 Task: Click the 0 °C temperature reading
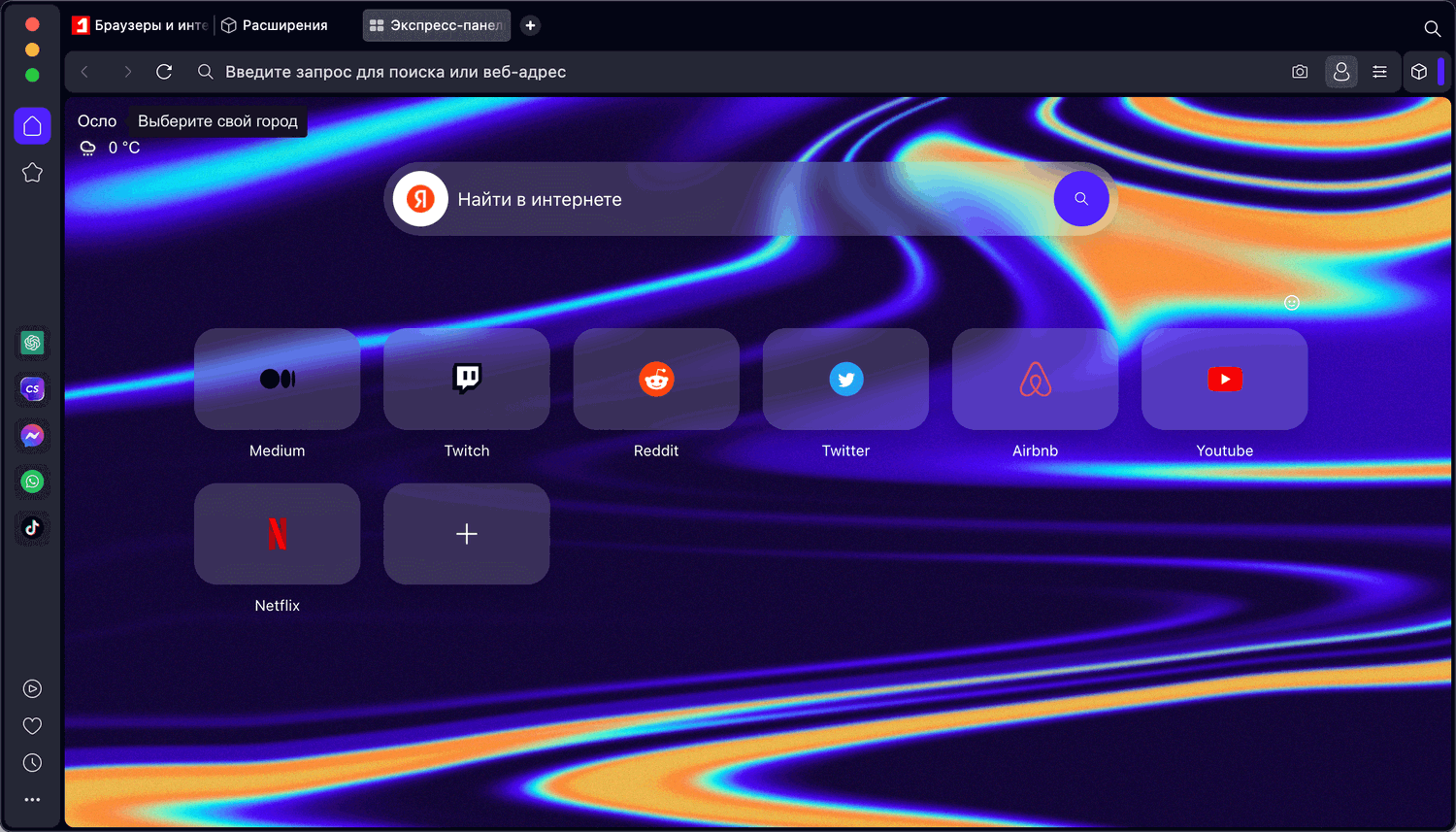tap(124, 148)
